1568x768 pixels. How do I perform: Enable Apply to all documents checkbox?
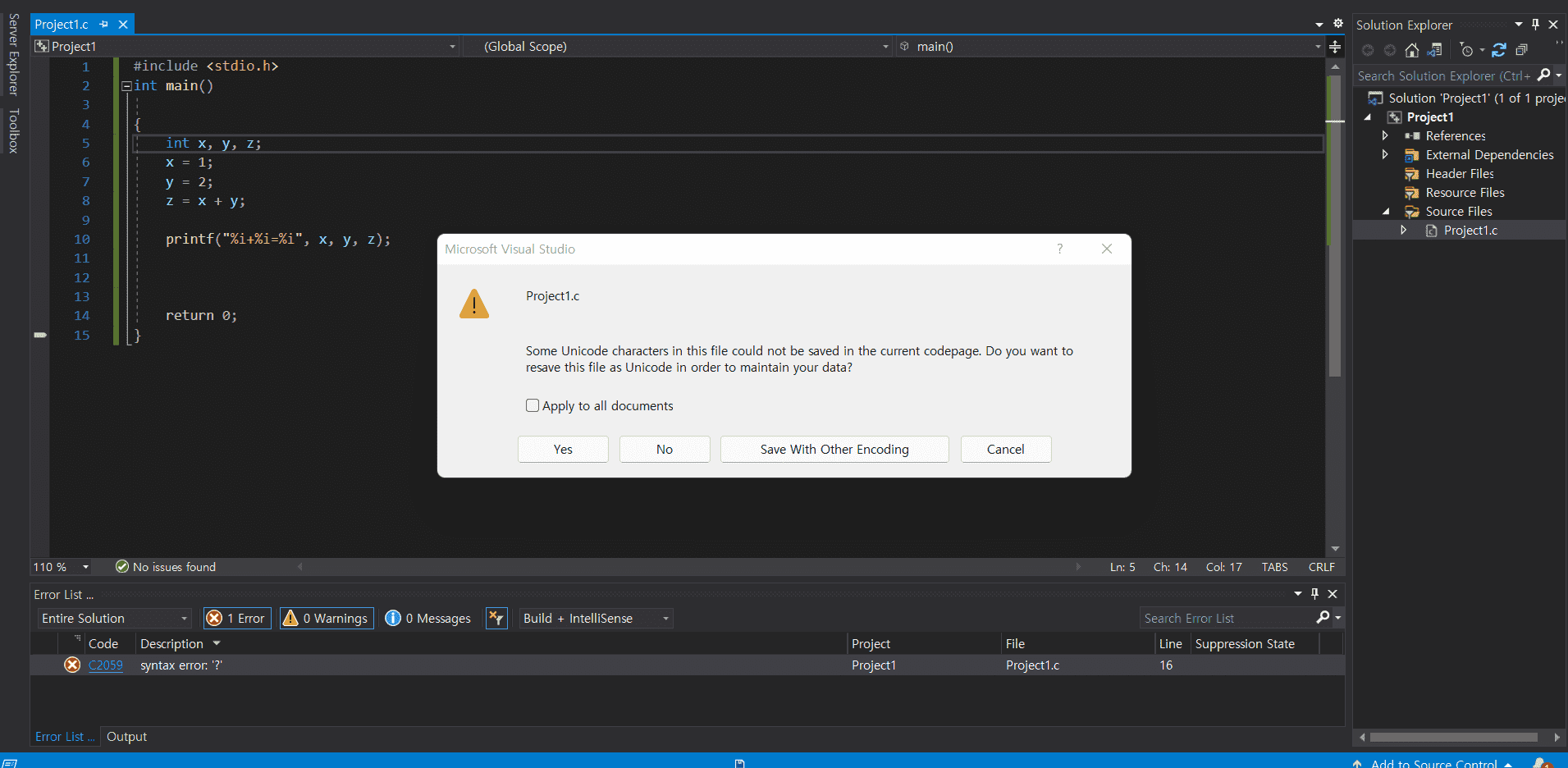tap(533, 405)
